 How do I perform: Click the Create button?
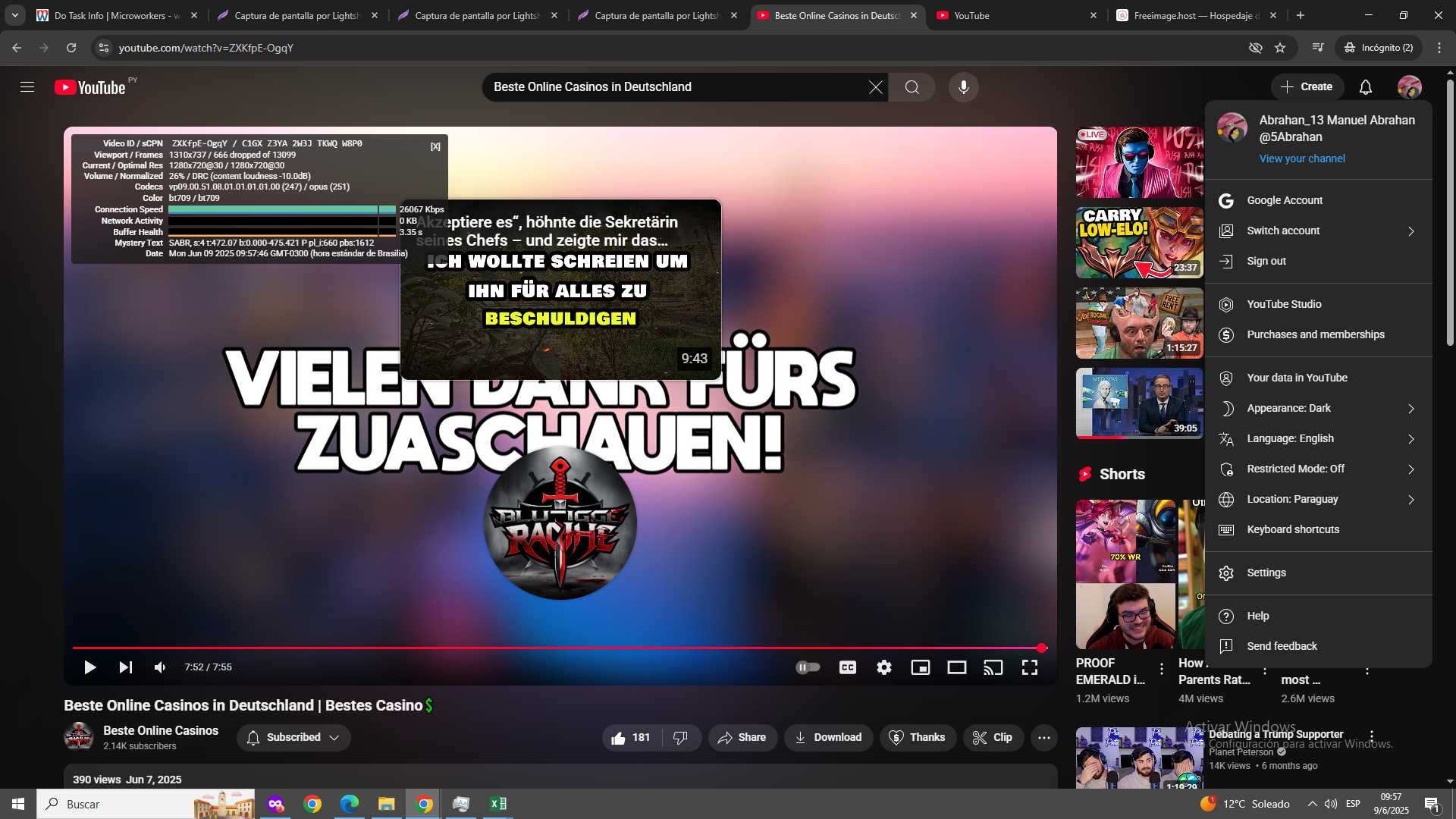coord(1307,87)
